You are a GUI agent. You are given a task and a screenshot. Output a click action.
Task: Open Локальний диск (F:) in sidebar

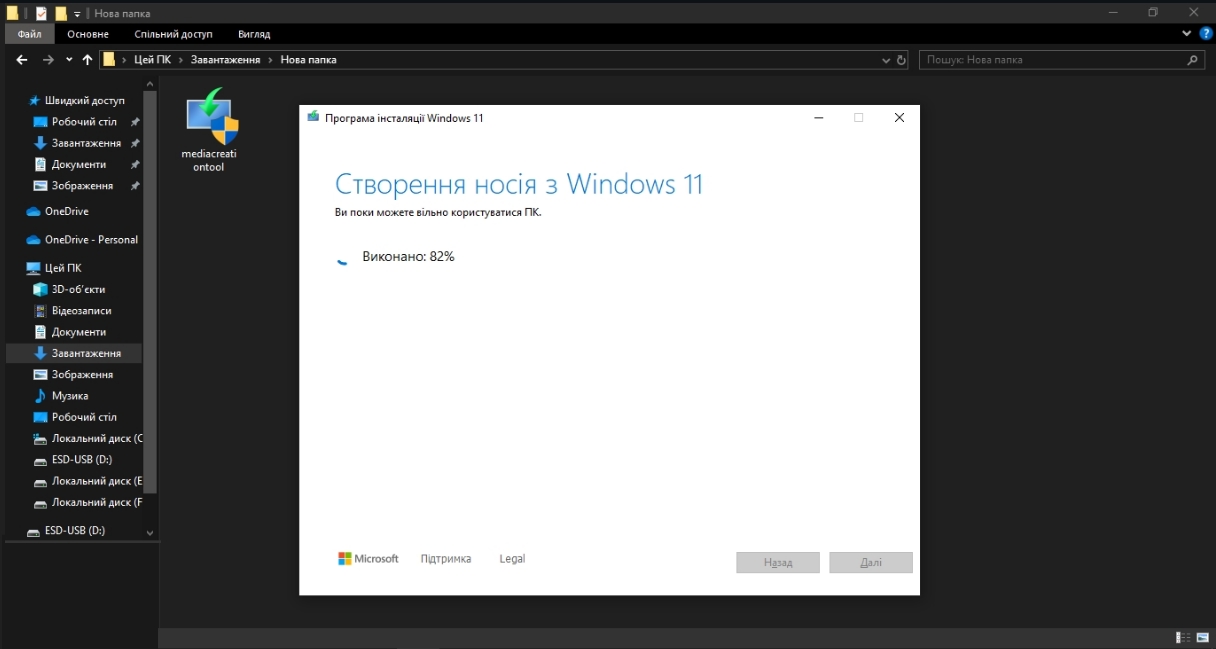coord(97,503)
